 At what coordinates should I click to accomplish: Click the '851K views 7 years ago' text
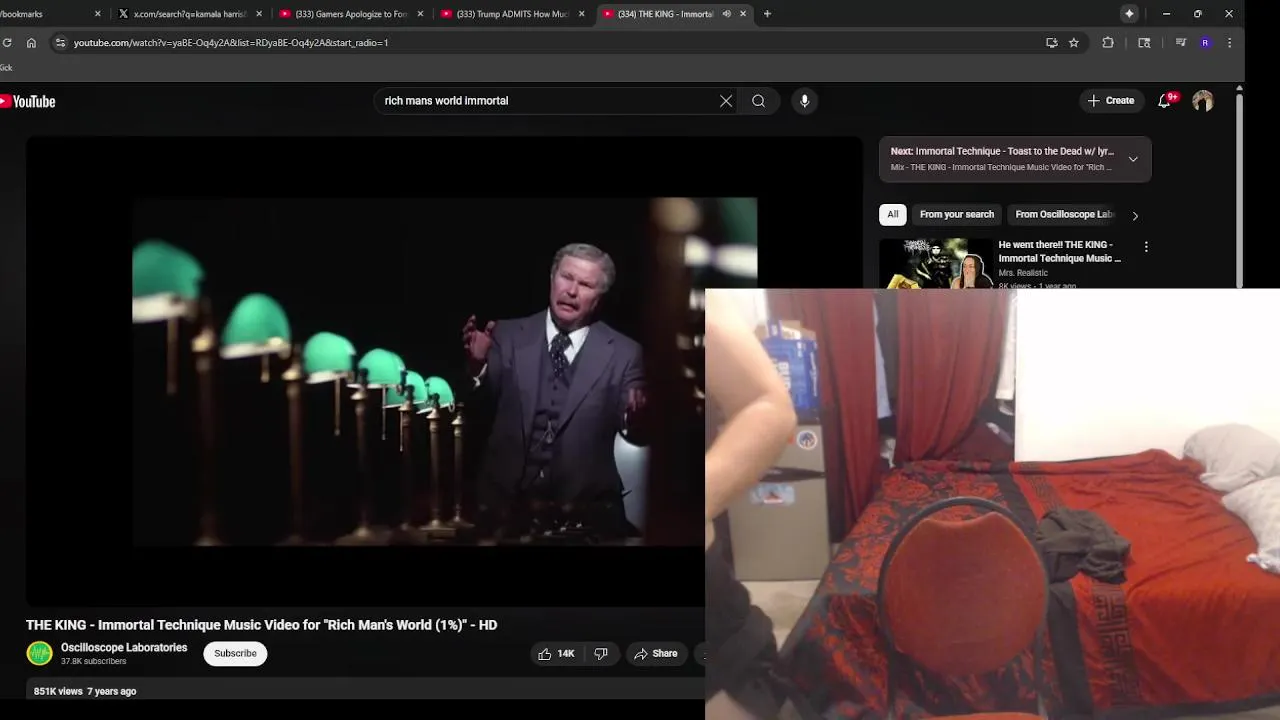(x=85, y=691)
